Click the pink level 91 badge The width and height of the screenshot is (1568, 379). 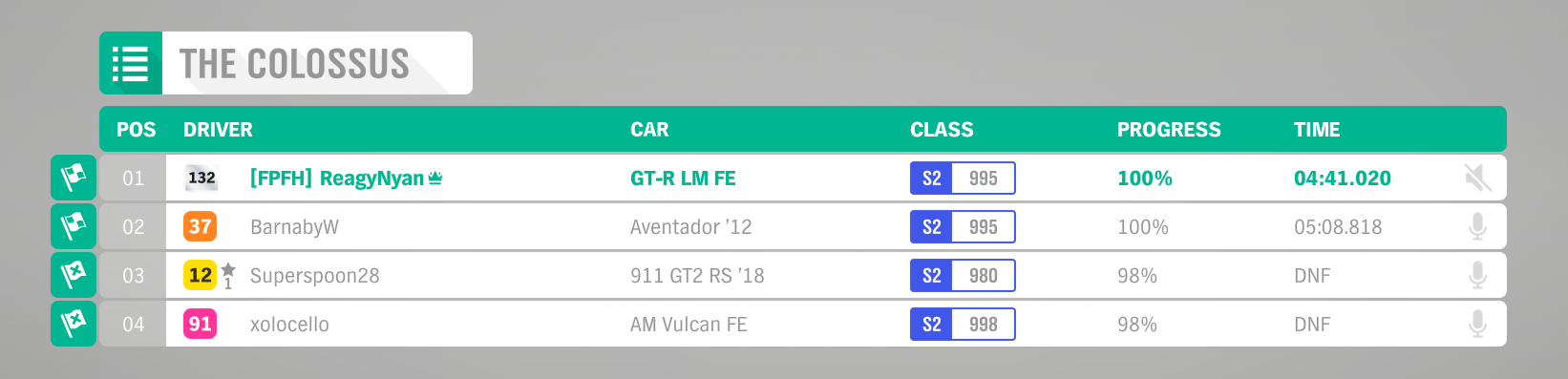pyautogui.click(x=201, y=324)
